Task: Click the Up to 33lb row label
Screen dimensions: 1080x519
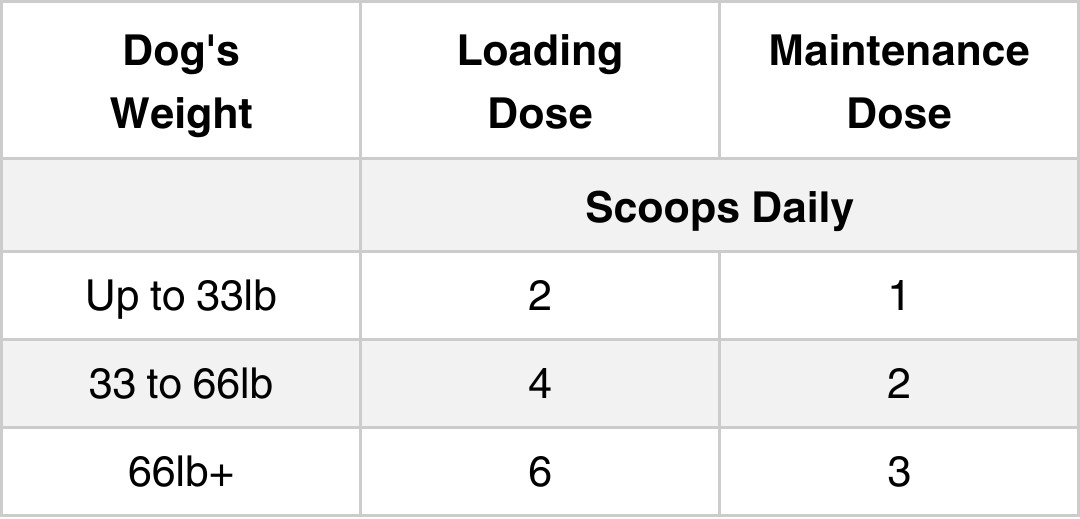Action: pyautogui.click(x=181, y=296)
